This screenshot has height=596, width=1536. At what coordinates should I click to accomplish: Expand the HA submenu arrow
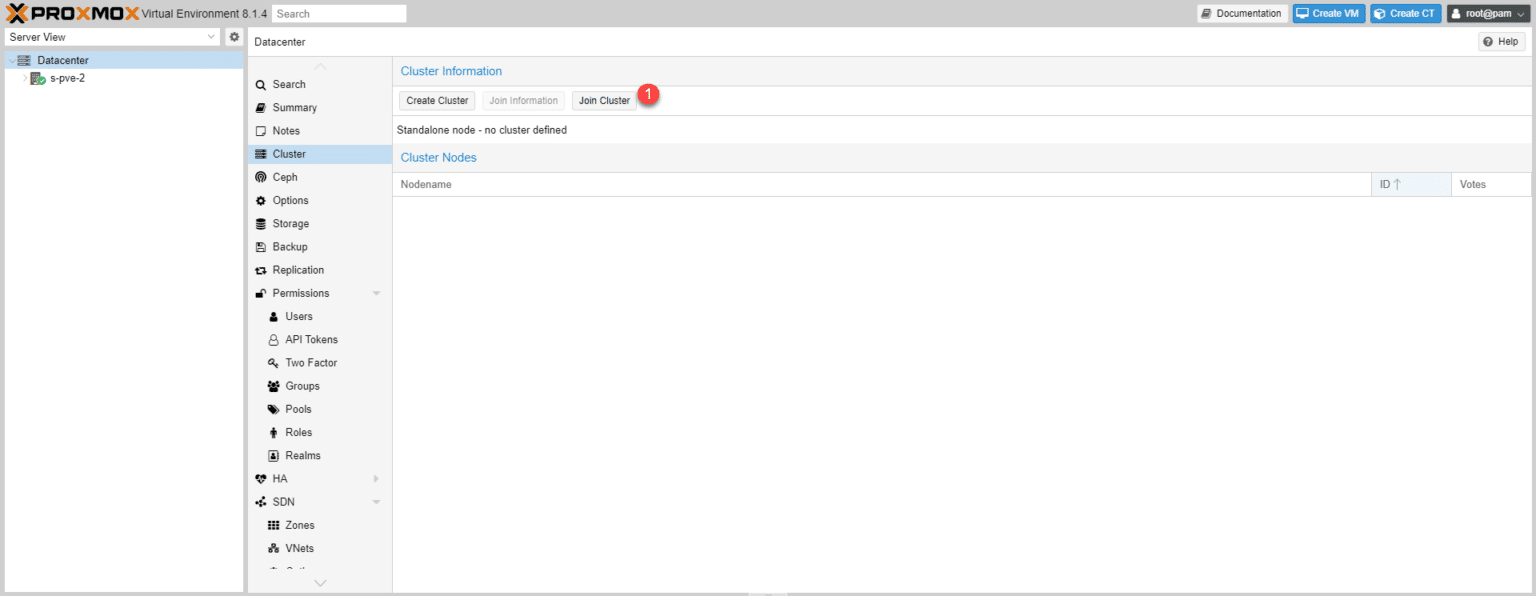[x=377, y=479]
